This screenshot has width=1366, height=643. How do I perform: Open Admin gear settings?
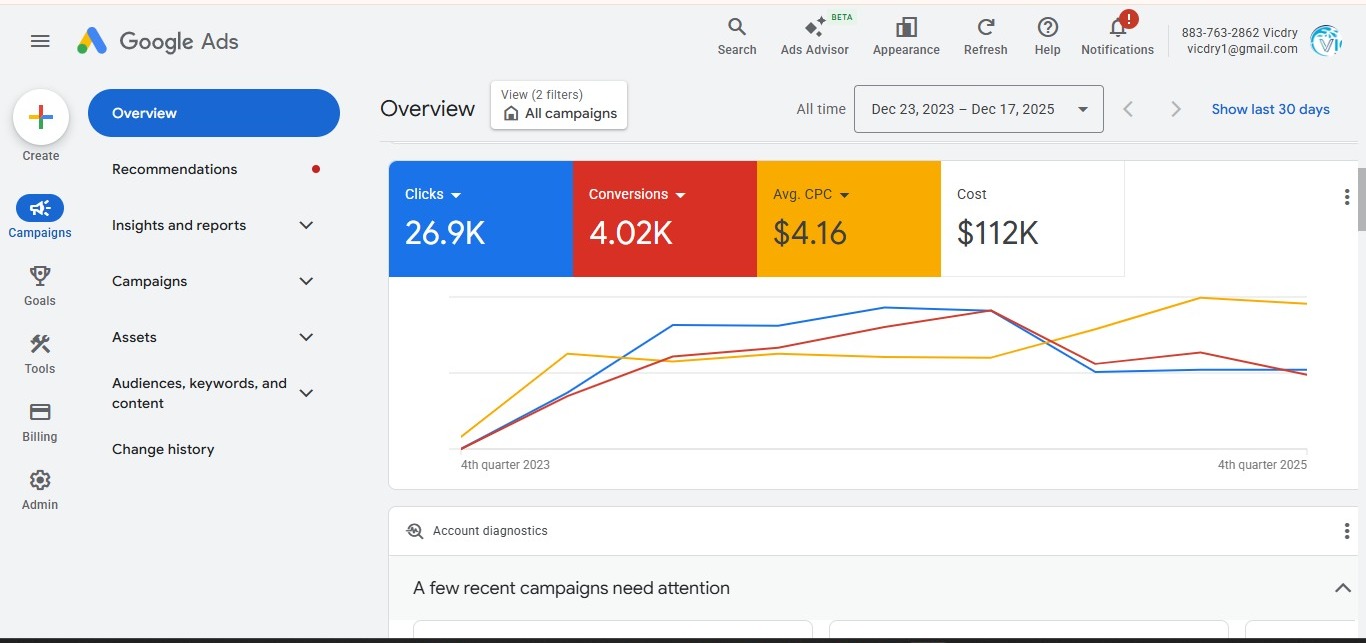[x=40, y=481]
